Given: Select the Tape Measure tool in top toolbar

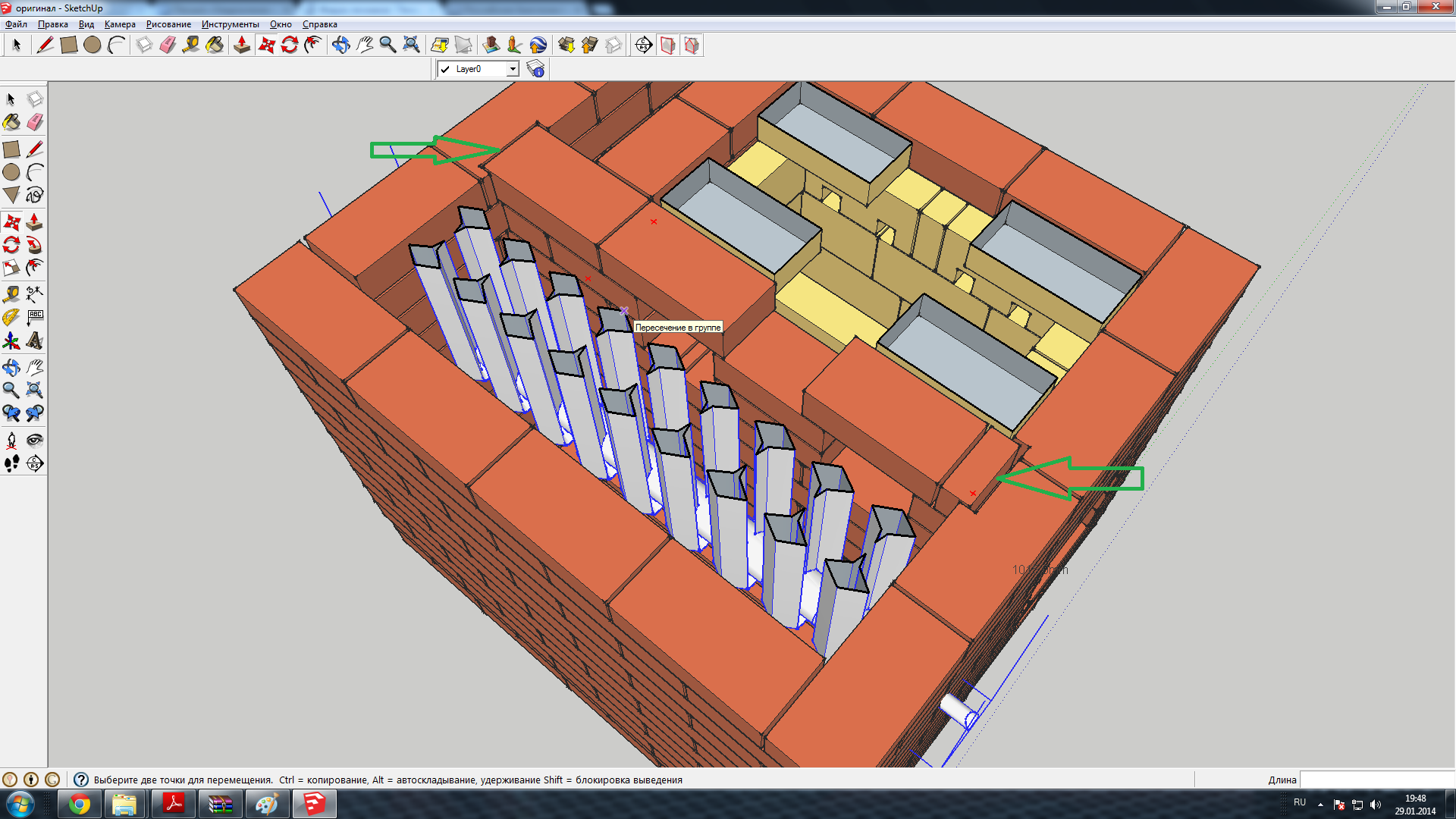Looking at the screenshot, I should [191, 45].
